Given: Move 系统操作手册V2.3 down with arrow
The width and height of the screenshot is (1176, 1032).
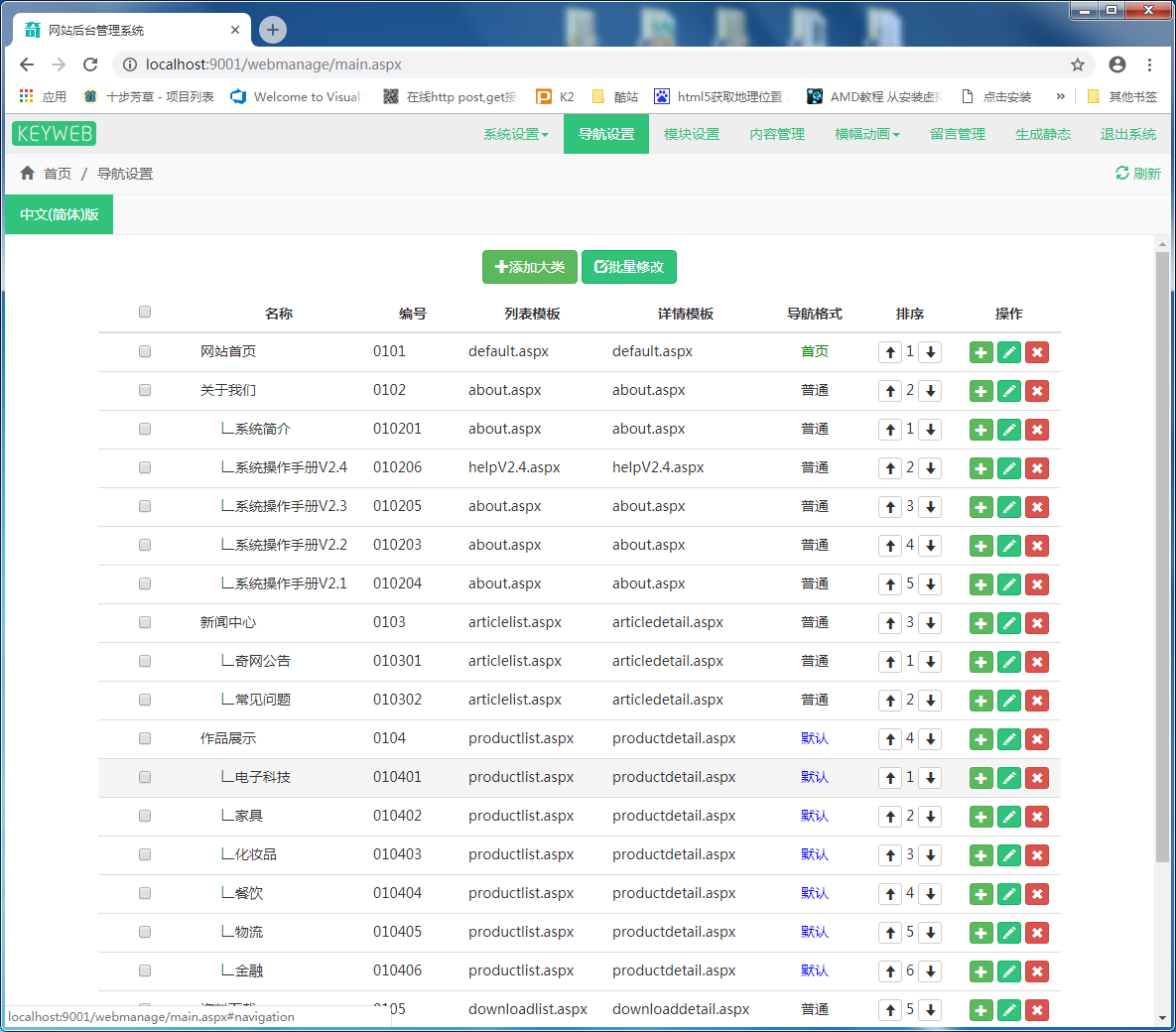Looking at the screenshot, I should click(931, 507).
